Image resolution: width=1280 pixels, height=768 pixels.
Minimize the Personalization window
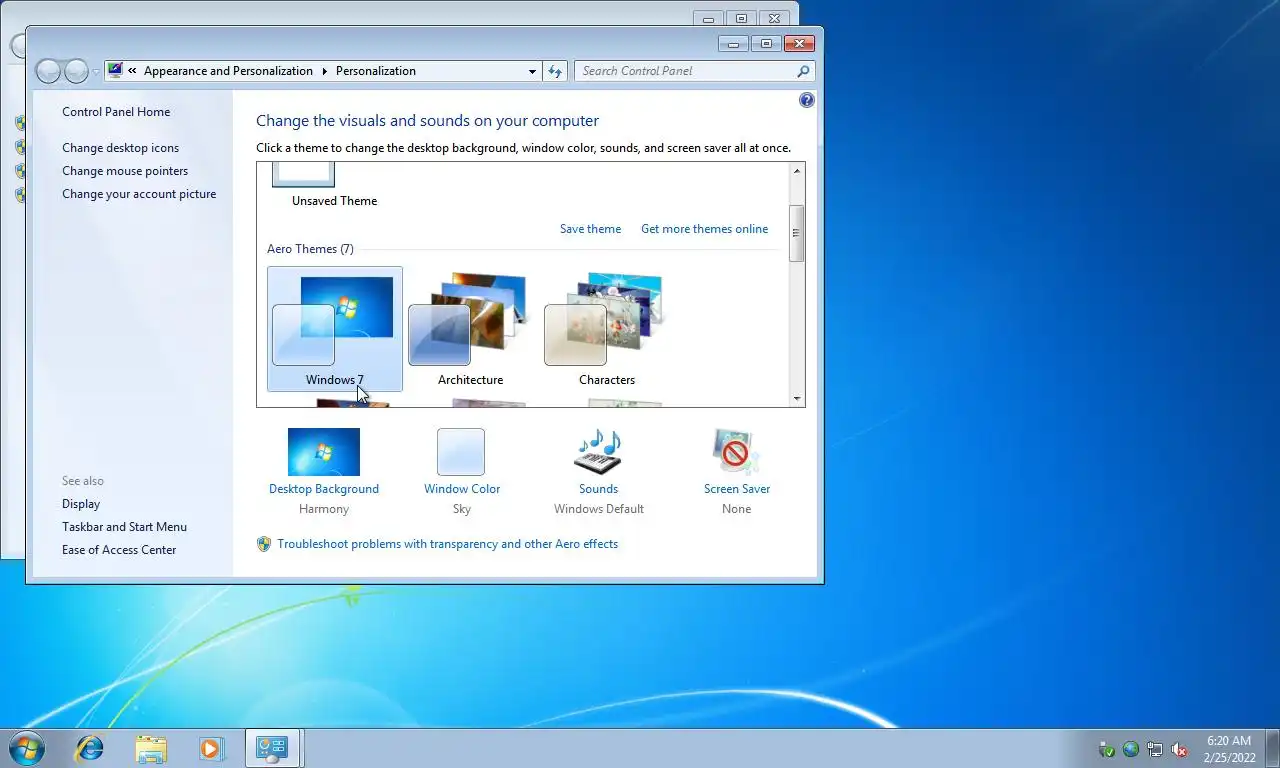(x=734, y=44)
